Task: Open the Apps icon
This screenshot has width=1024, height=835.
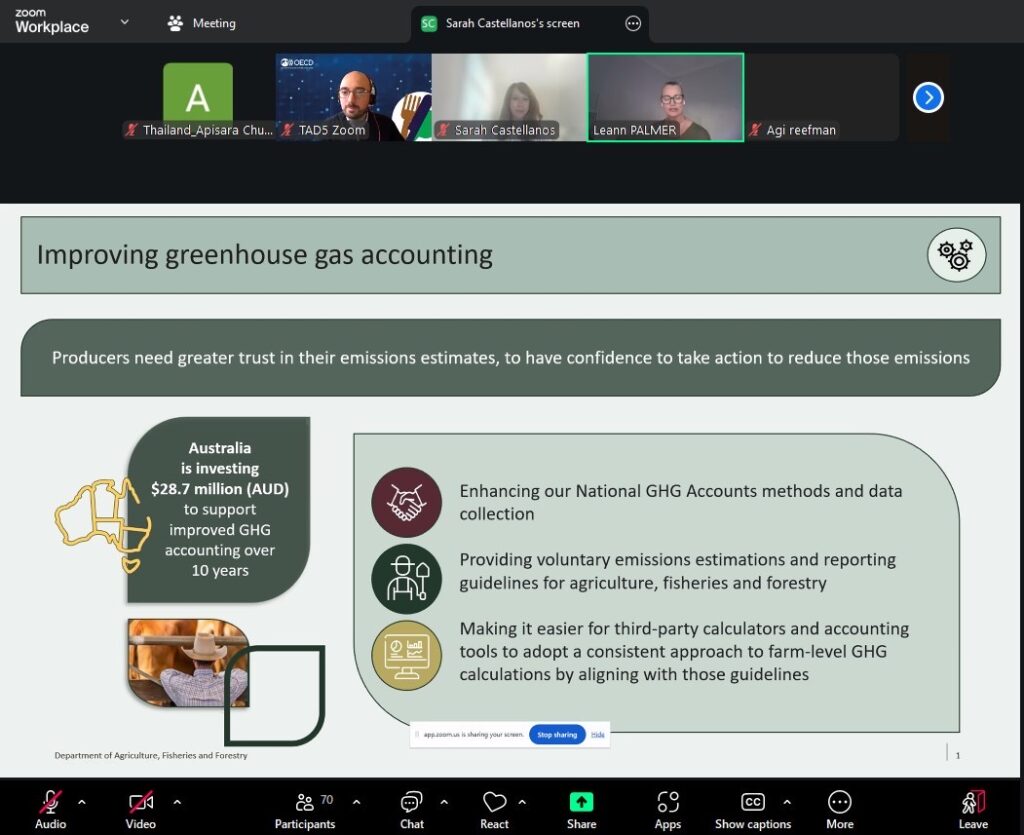Action: tap(667, 803)
